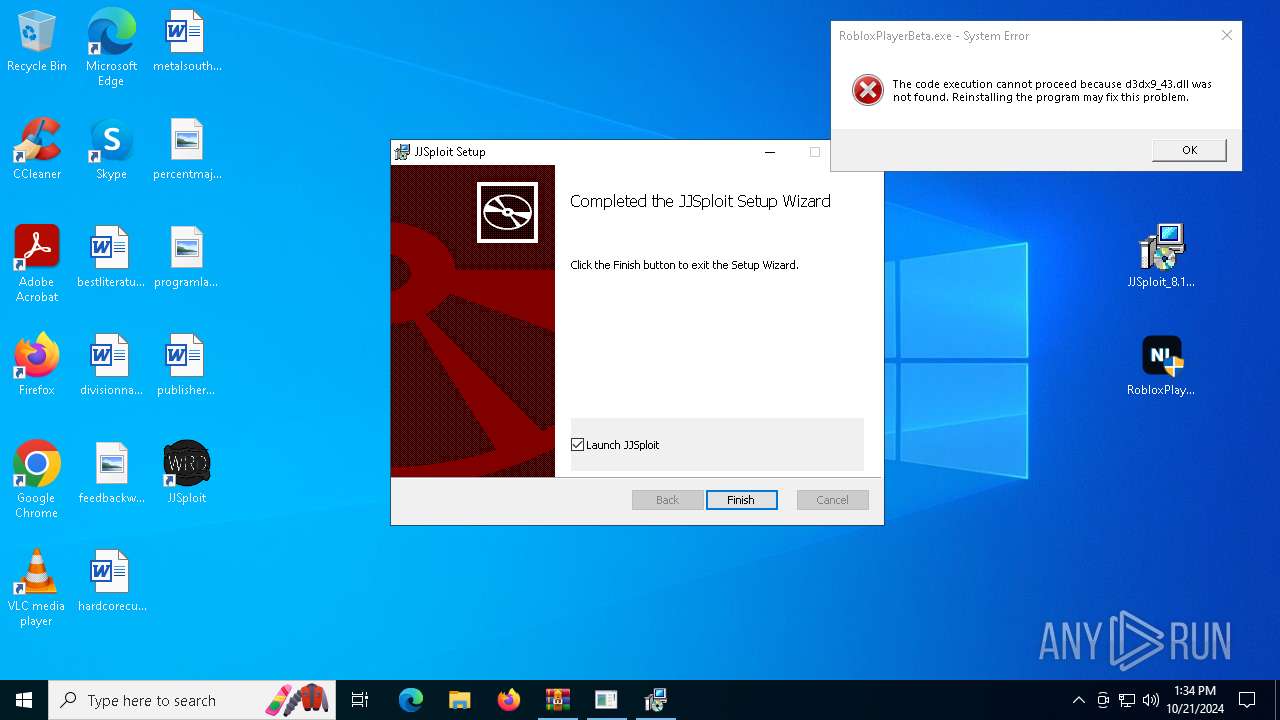The height and width of the screenshot is (720, 1280).
Task: Open the Adobe Acrobat desktop shortcut
Action: click(x=37, y=264)
